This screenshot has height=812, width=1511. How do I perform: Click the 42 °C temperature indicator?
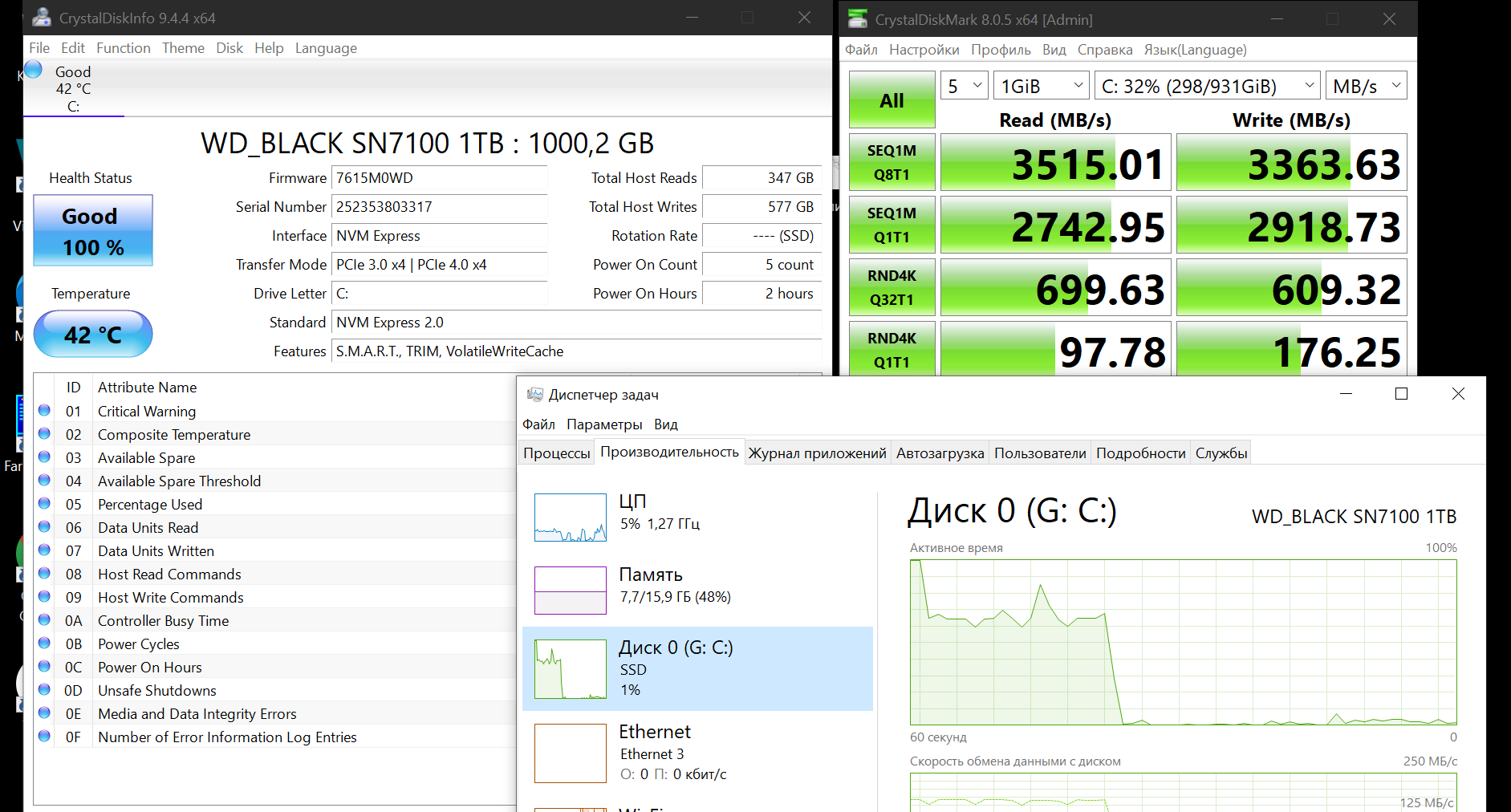click(93, 335)
